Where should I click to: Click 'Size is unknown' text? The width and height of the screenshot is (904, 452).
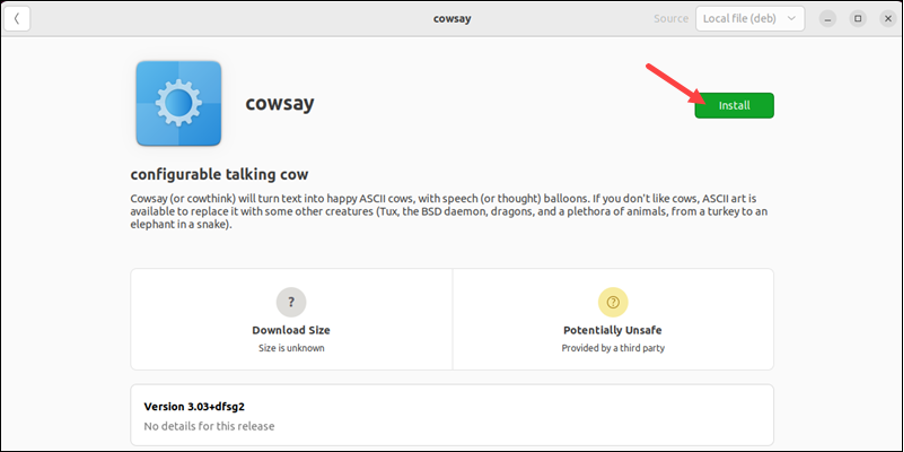(291, 348)
